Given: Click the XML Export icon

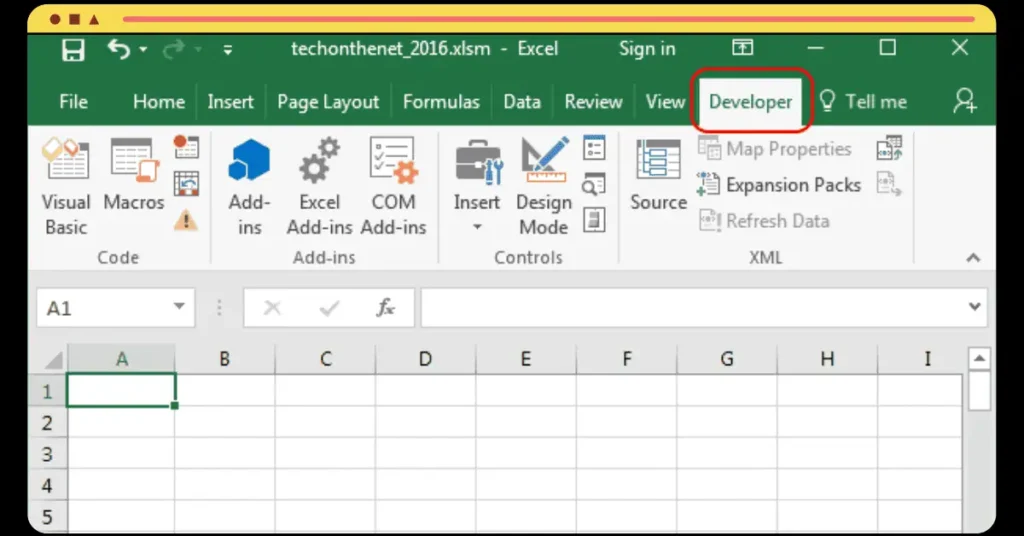Looking at the screenshot, I should (889, 184).
